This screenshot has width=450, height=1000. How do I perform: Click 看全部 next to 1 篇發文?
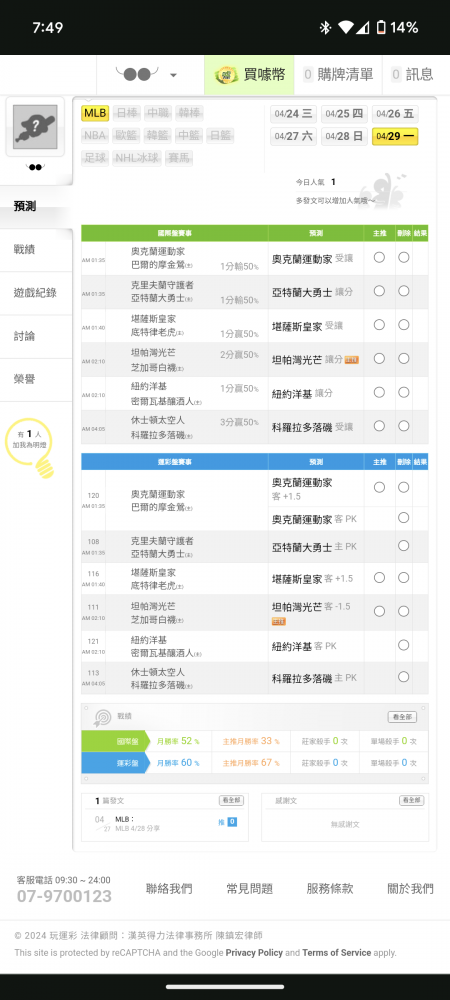pos(231,800)
